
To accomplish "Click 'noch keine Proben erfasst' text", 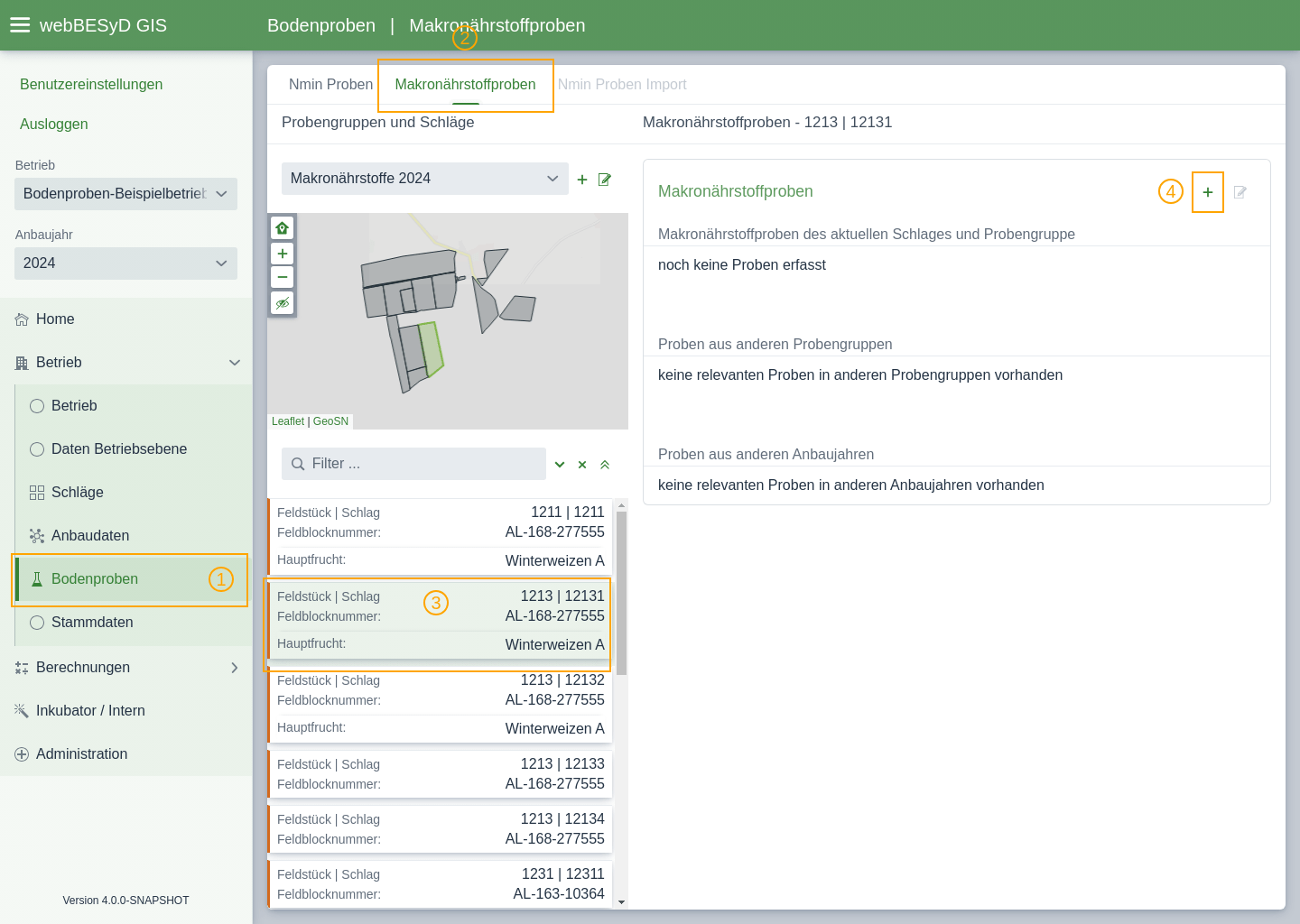I will coord(742,265).
